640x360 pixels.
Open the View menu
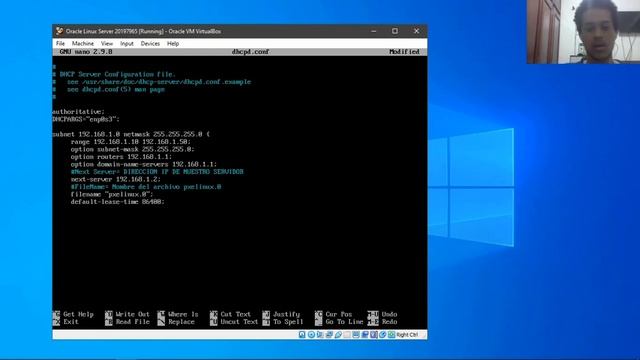pyautogui.click(x=107, y=43)
